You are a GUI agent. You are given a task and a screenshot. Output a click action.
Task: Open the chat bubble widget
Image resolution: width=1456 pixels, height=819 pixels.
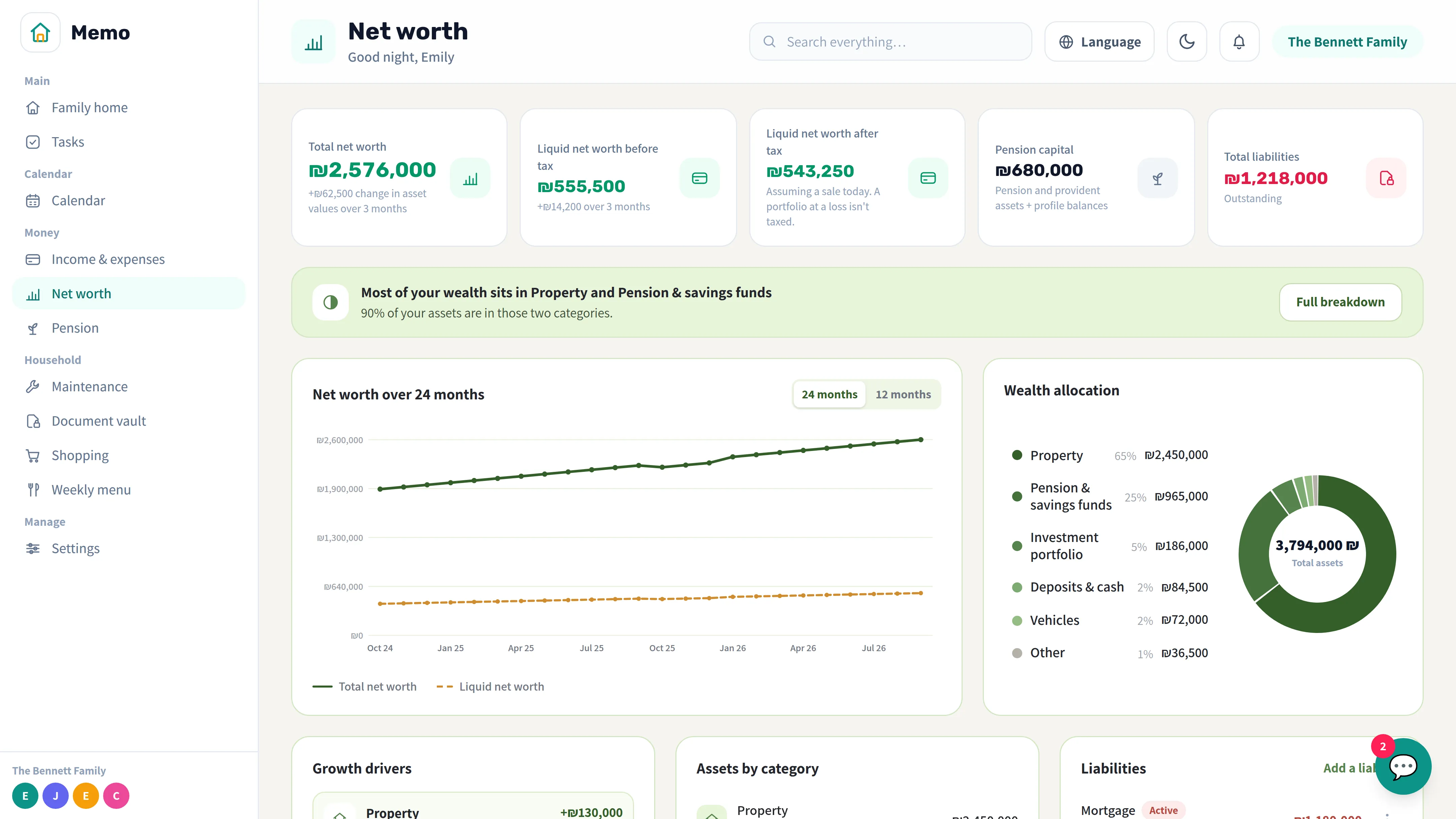coord(1403,767)
